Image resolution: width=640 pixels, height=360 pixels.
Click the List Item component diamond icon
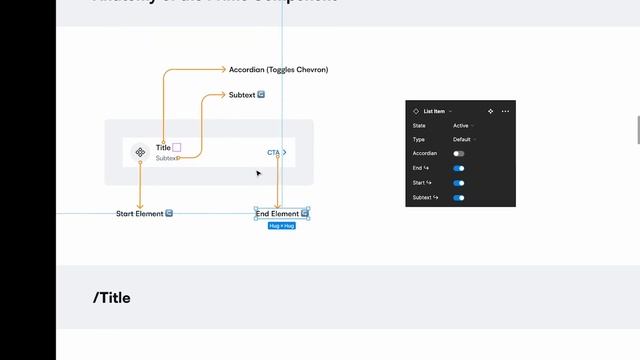[x=416, y=111]
